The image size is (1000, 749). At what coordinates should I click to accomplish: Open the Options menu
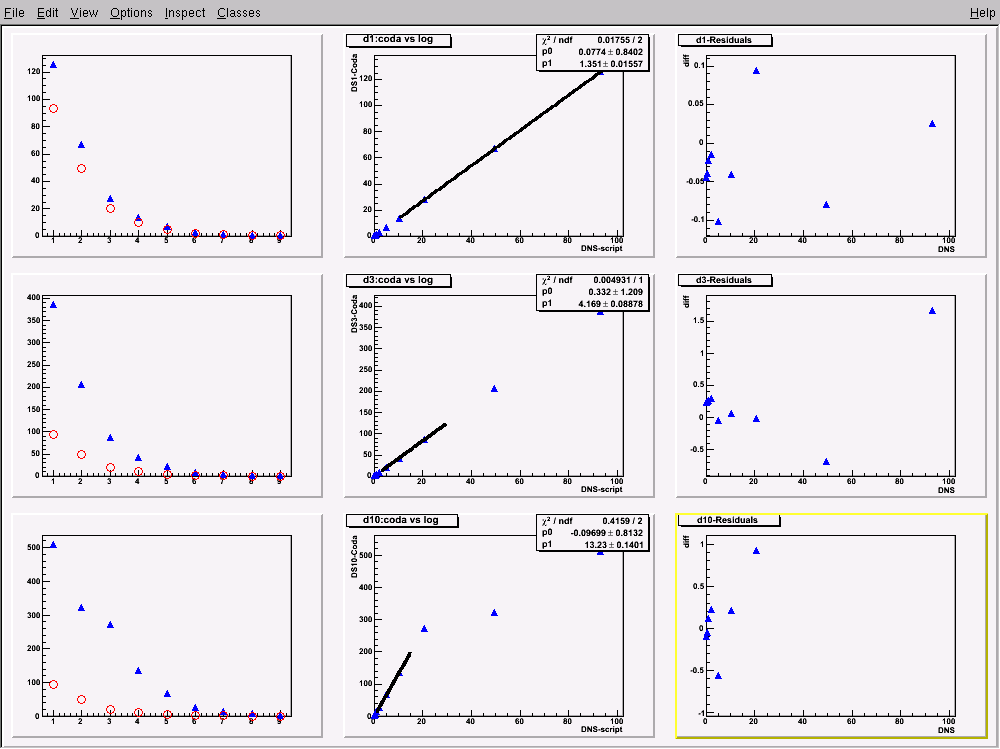click(x=131, y=12)
